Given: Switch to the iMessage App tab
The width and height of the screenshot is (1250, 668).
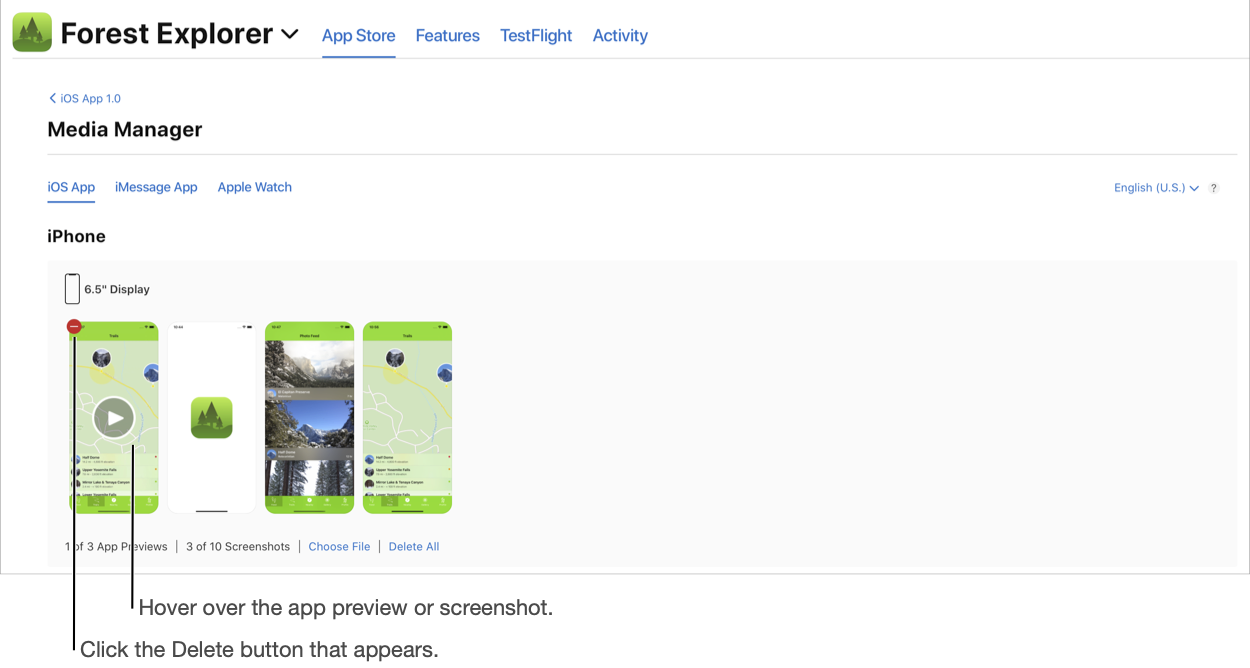Looking at the screenshot, I should pos(156,187).
